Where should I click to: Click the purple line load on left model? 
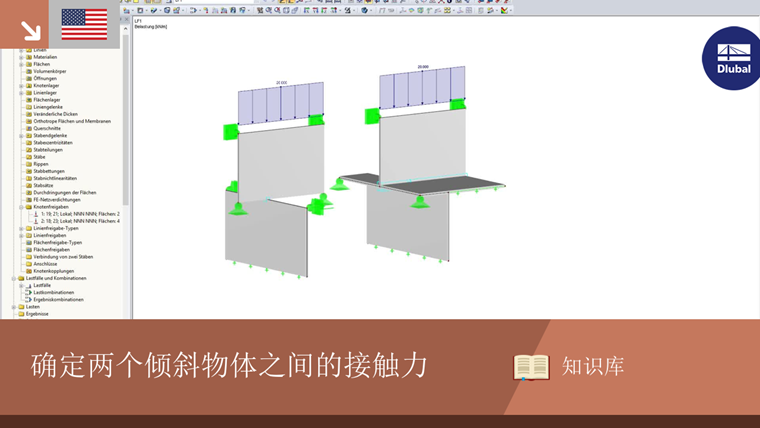coord(281,104)
